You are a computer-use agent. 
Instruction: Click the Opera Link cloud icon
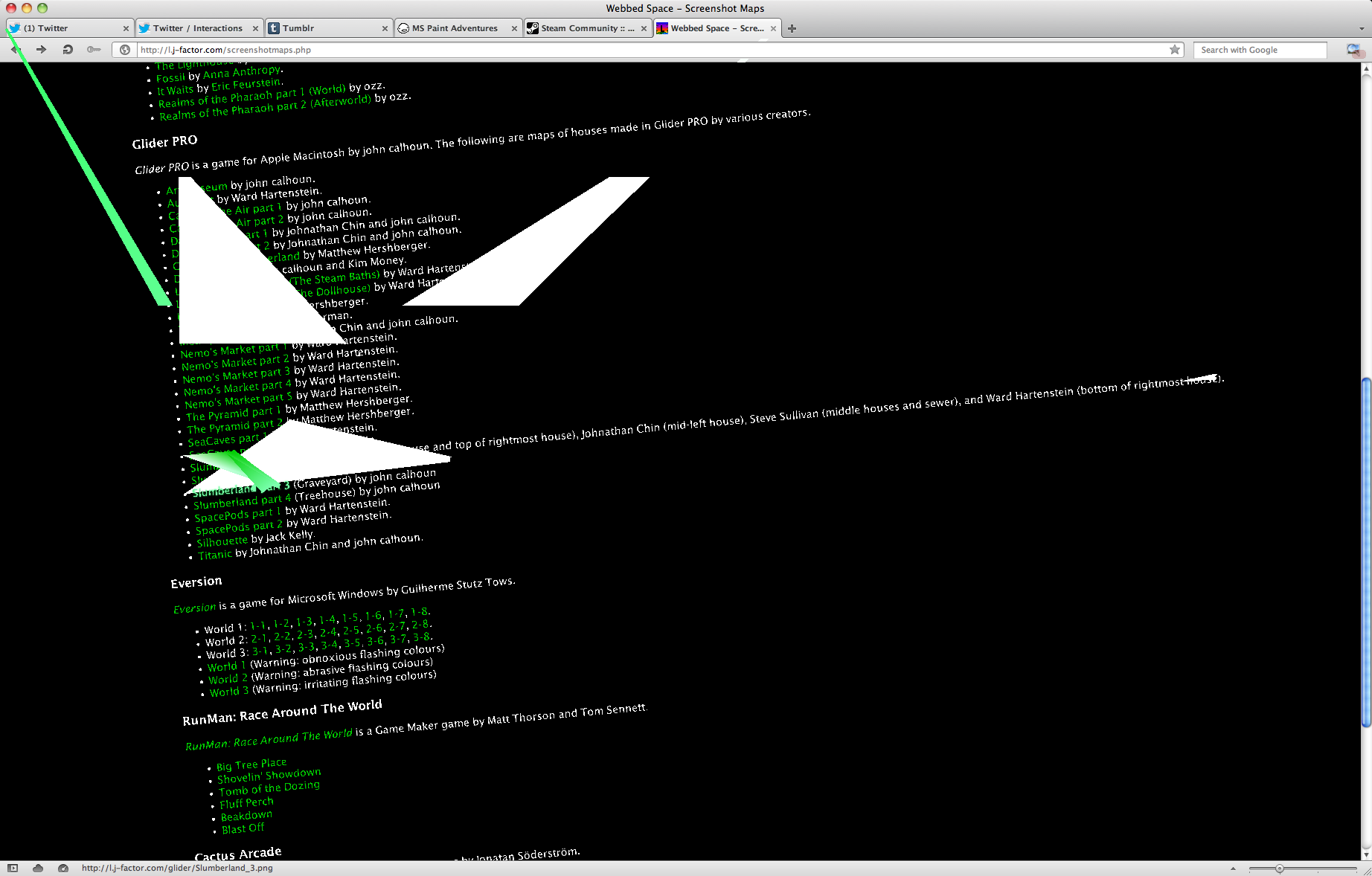(x=38, y=868)
